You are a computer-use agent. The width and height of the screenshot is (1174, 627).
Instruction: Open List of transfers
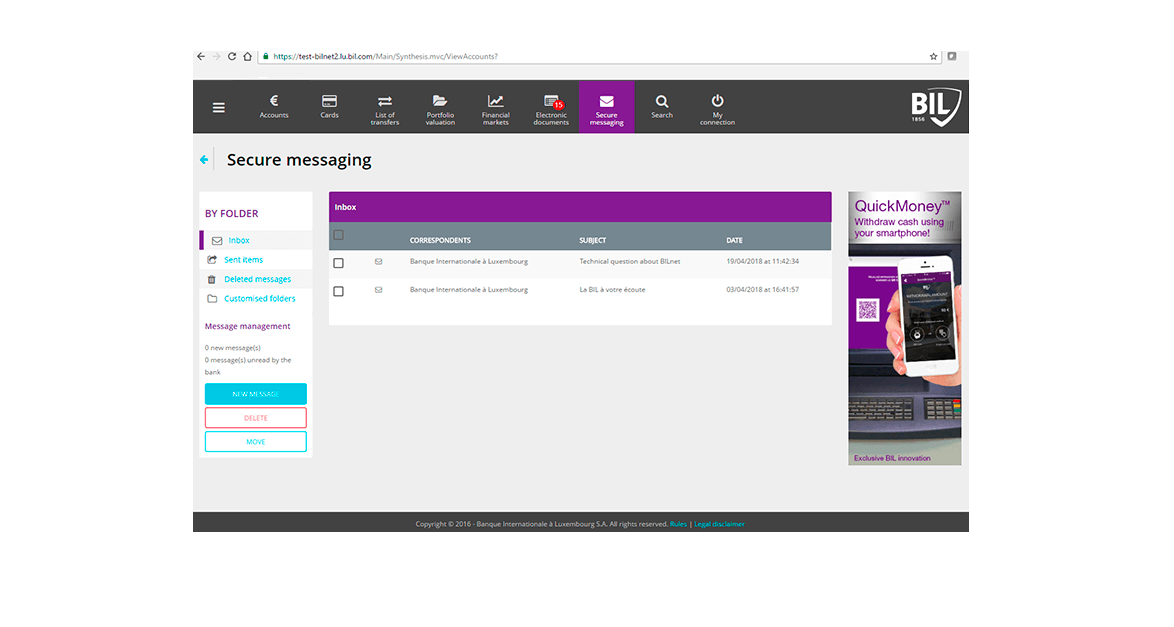(x=385, y=109)
